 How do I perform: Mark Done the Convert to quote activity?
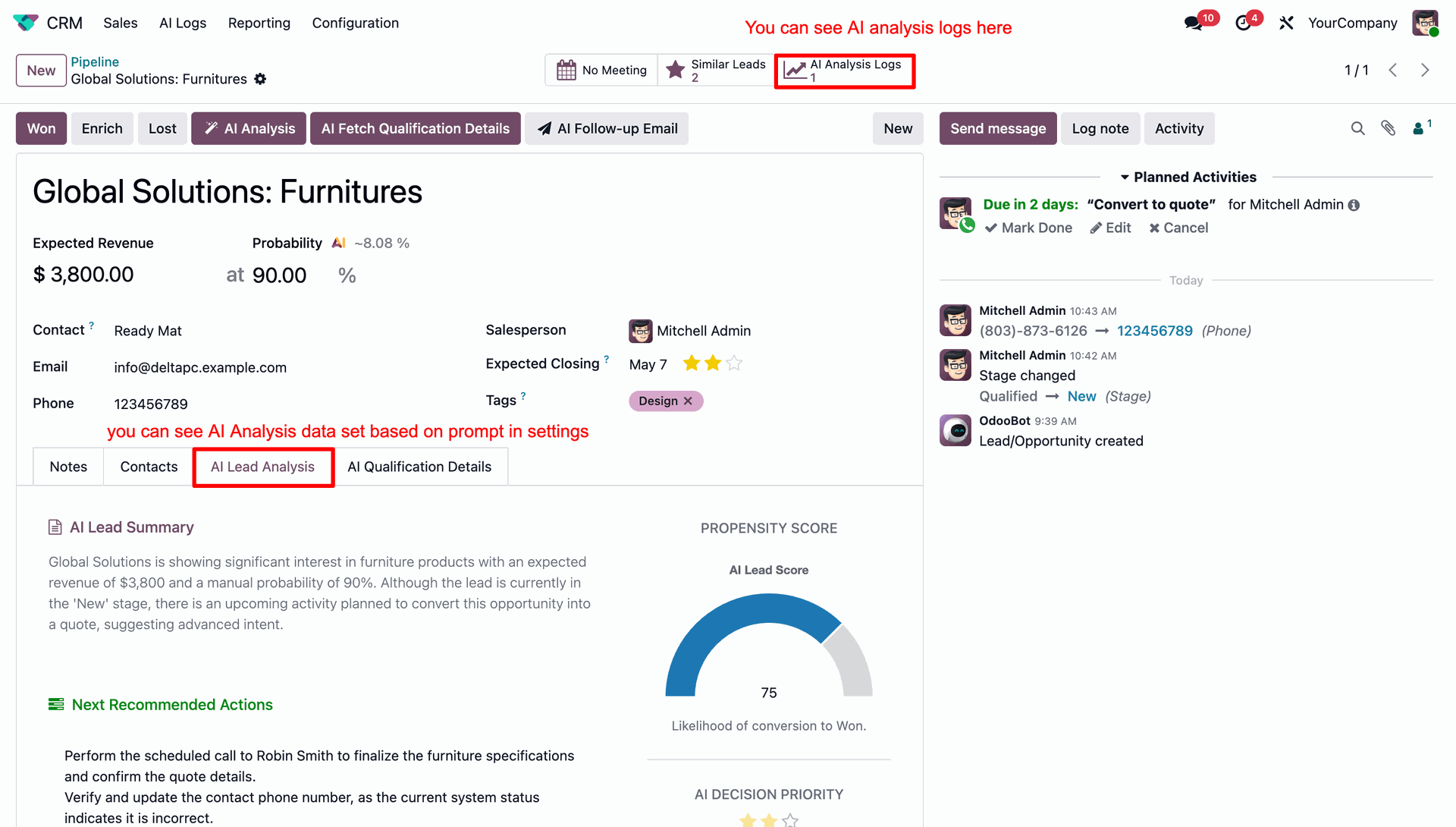point(1028,228)
